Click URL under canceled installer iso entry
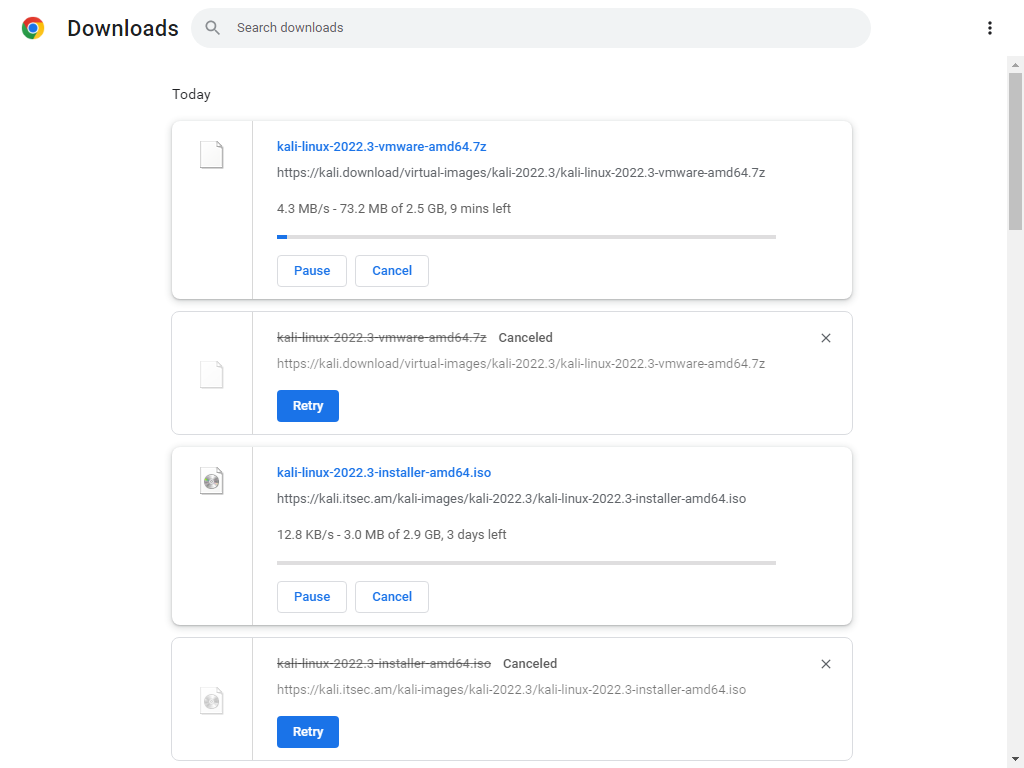The image size is (1024, 768). click(x=511, y=689)
